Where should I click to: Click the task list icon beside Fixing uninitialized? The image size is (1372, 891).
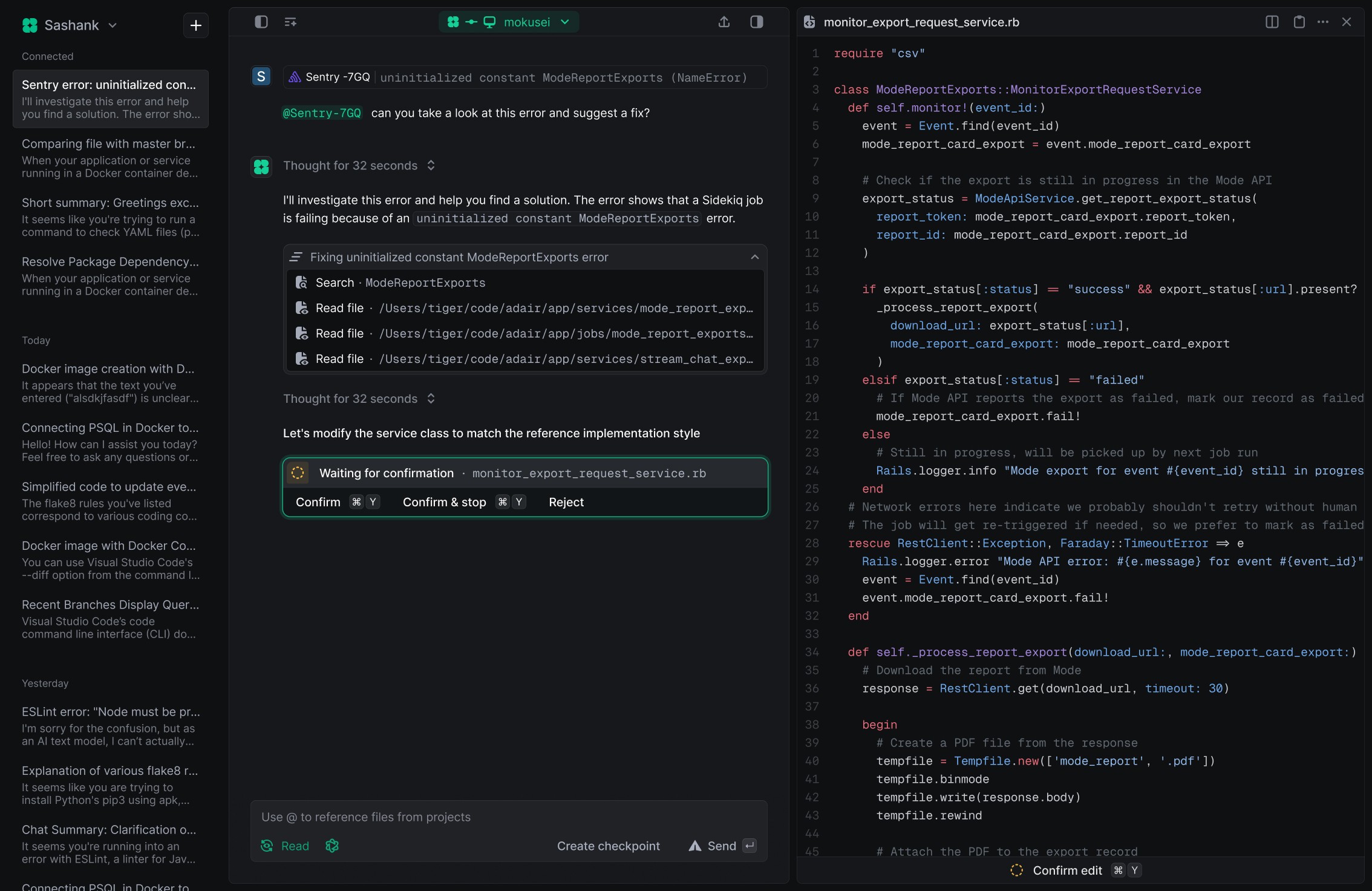click(295, 257)
